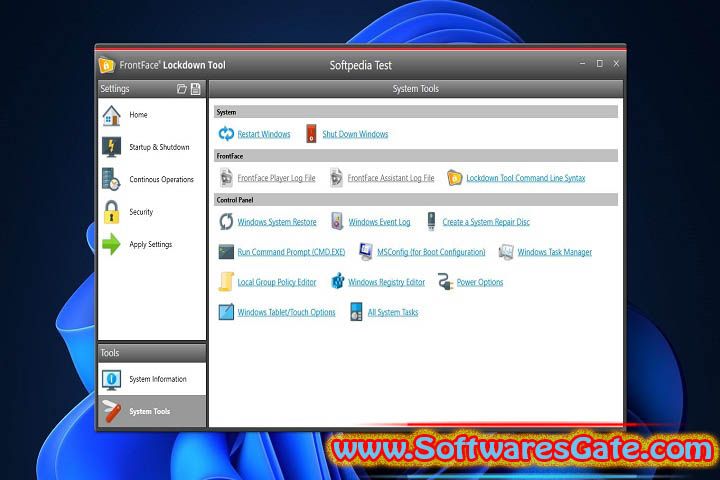Click the Lockdown Tool Command Line Syntax icon

455,178
